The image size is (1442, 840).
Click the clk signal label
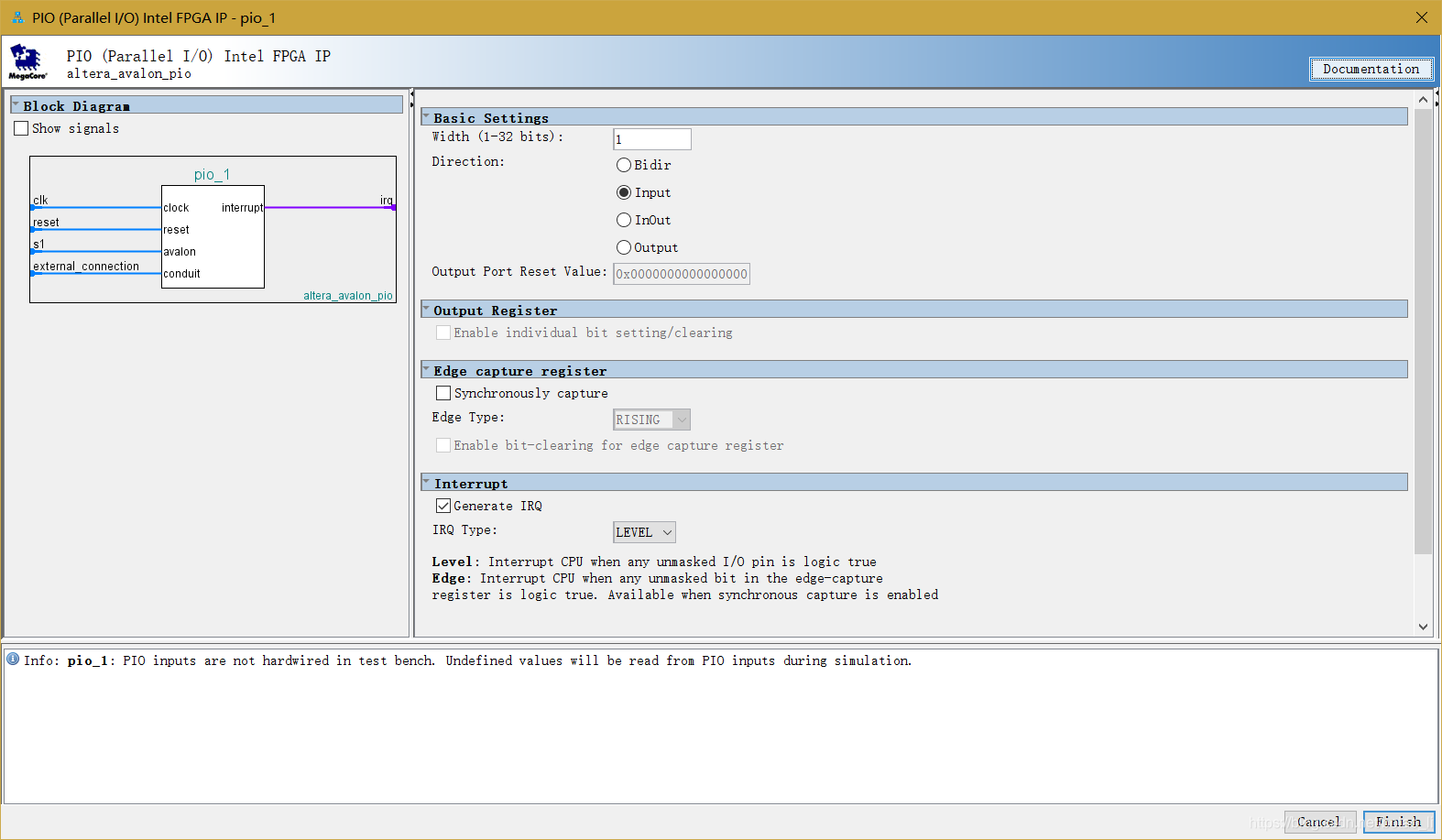point(40,201)
